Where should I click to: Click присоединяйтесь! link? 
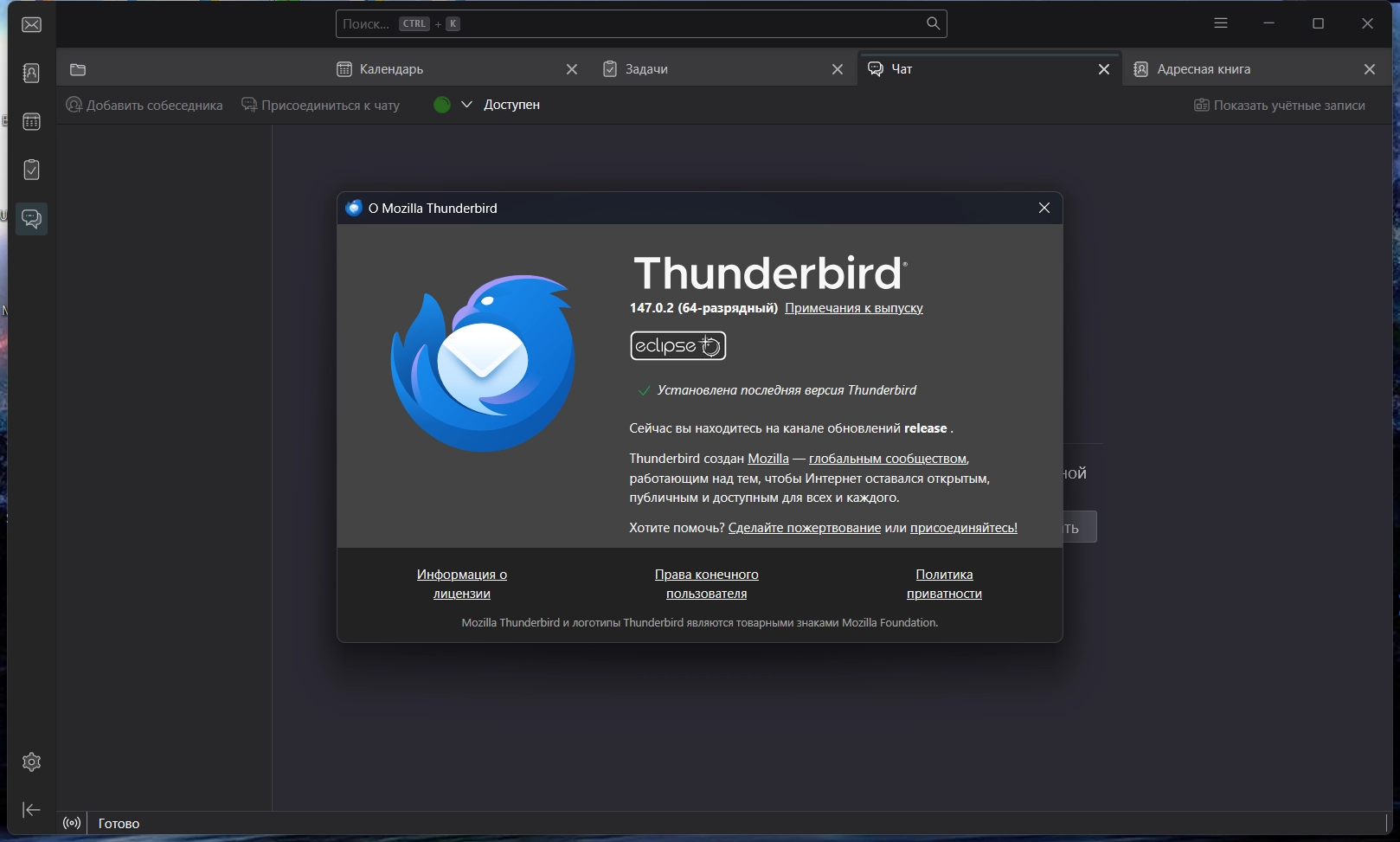click(x=964, y=528)
